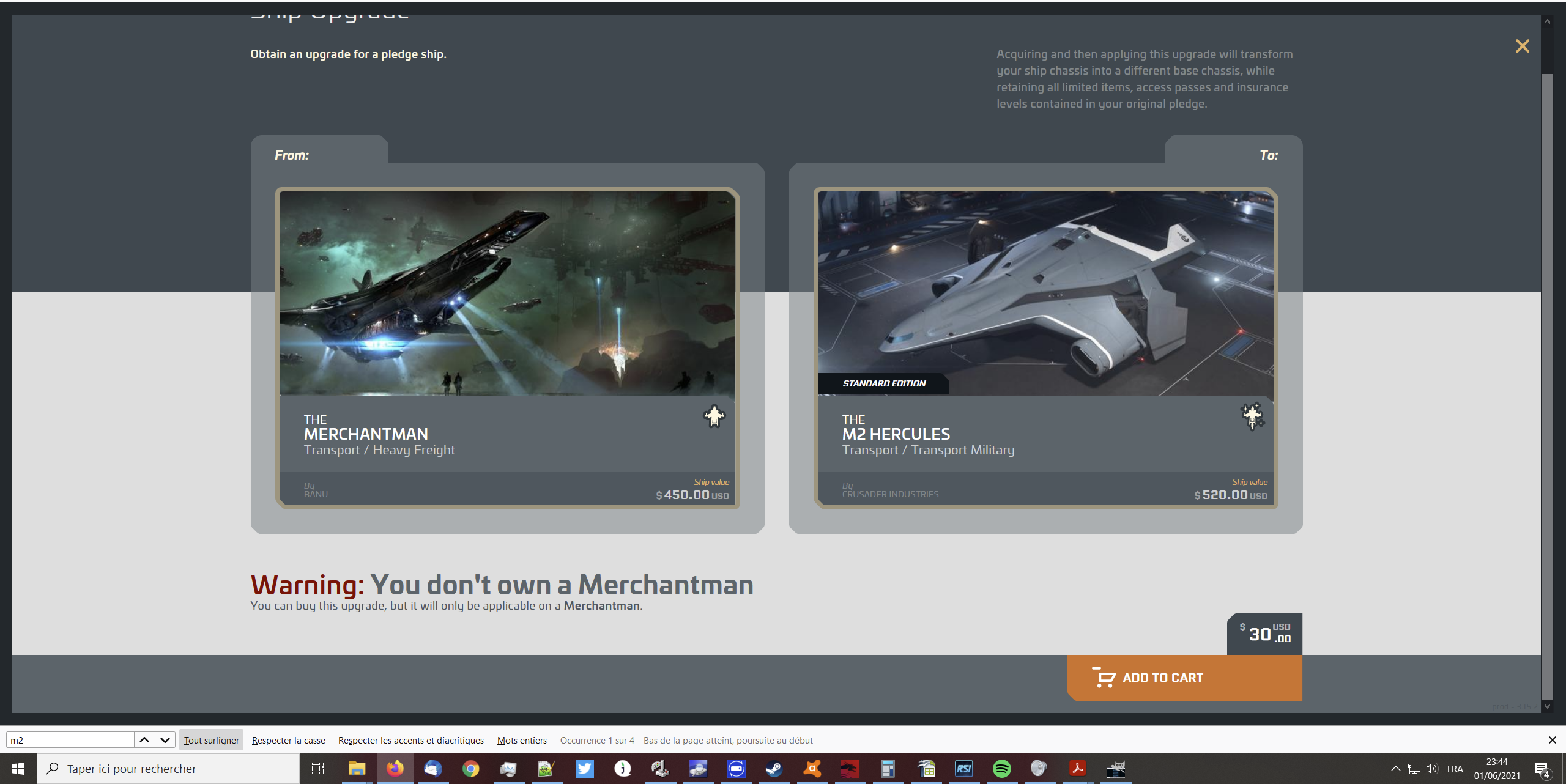Viewport: 1566px width, 784px height.
Task: Open Spotify from the taskbar
Action: coord(1001,769)
